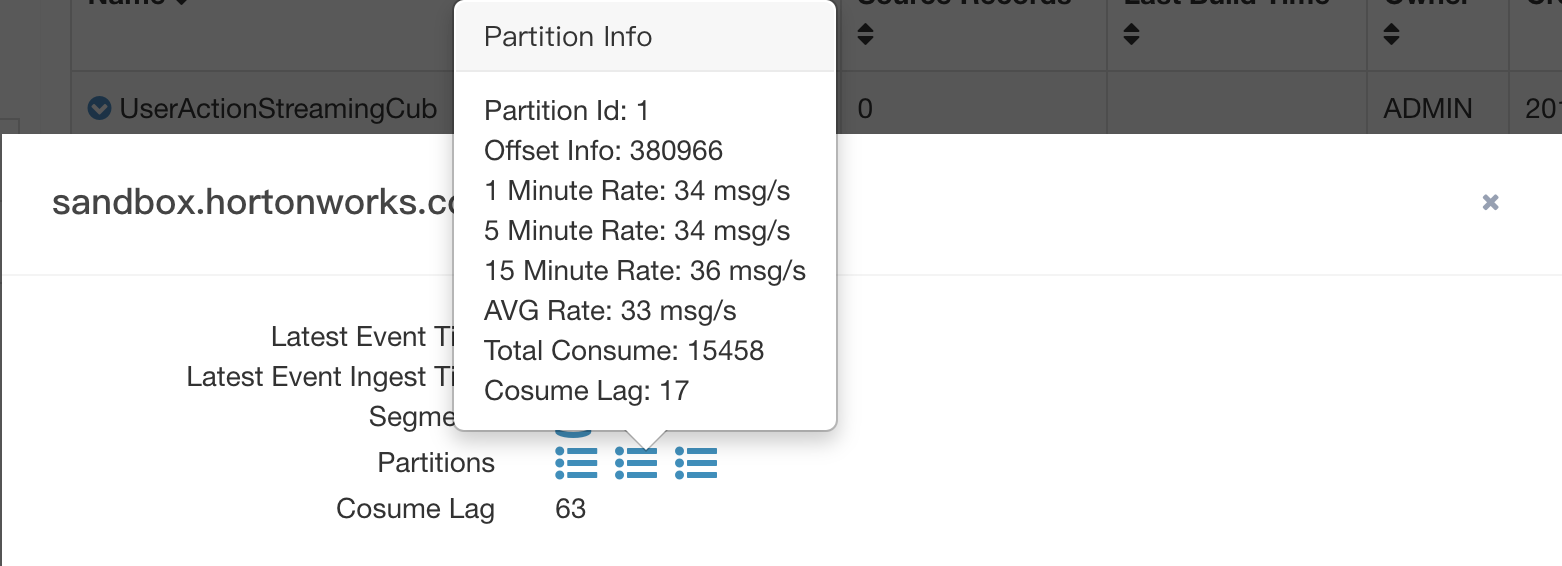The width and height of the screenshot is (1562, 566).
Task: Click the Cosume Lag value 63
Action: (570, 509)
